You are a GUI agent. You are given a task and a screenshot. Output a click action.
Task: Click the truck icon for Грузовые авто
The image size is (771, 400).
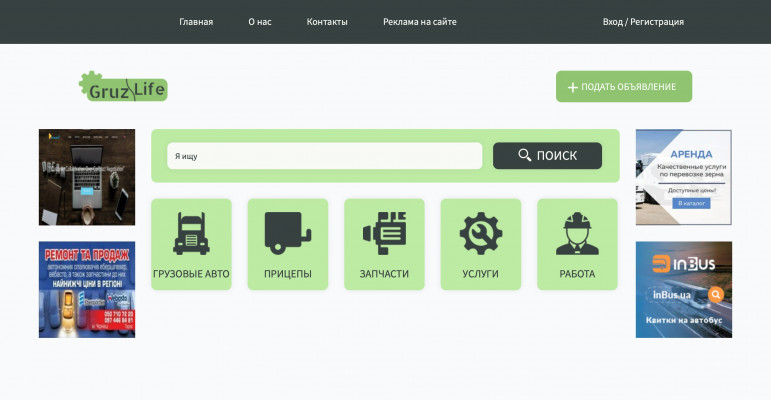pyautogui.click(x=191, y=234)
